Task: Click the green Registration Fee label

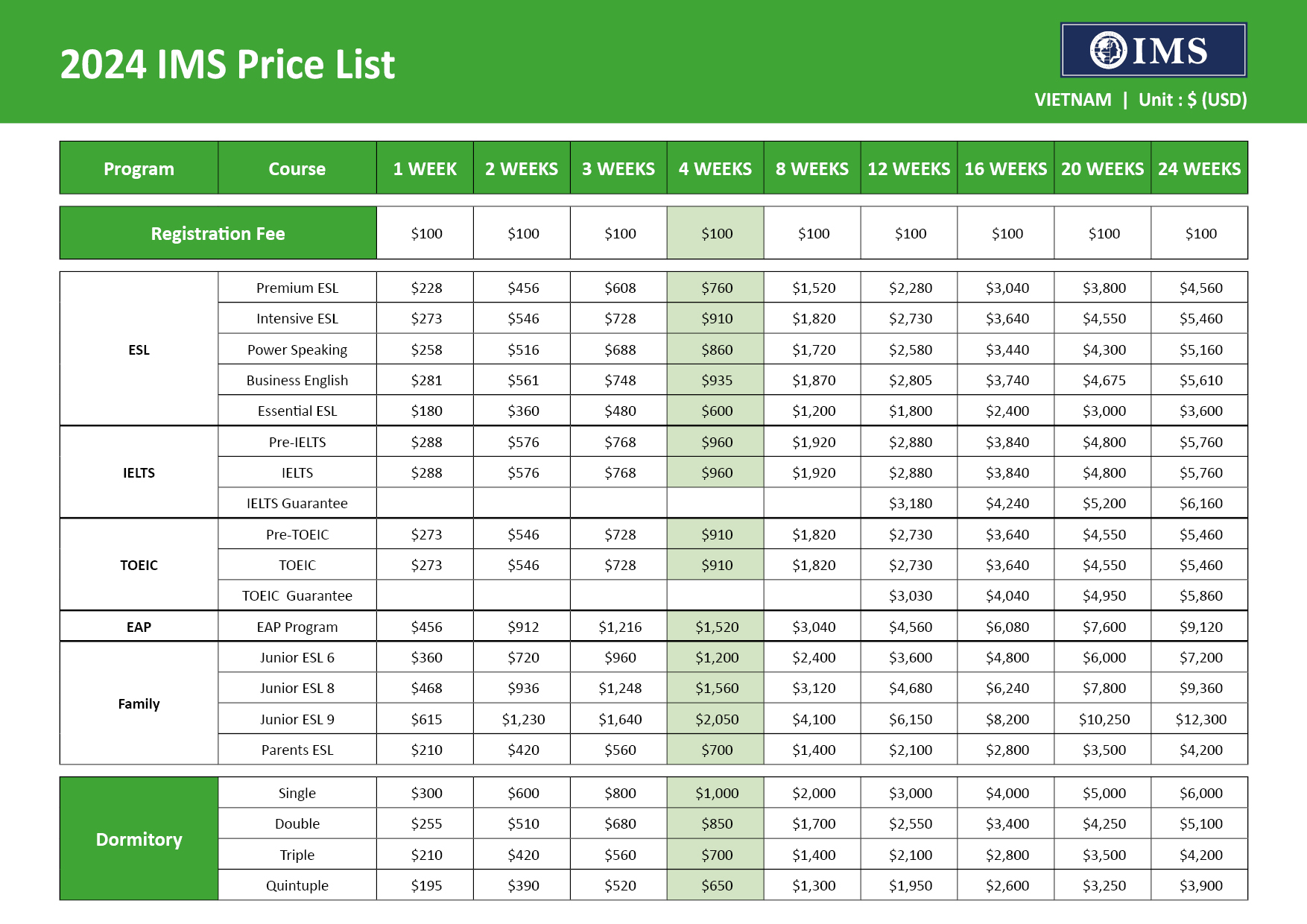Action: (x=218, y=234)
